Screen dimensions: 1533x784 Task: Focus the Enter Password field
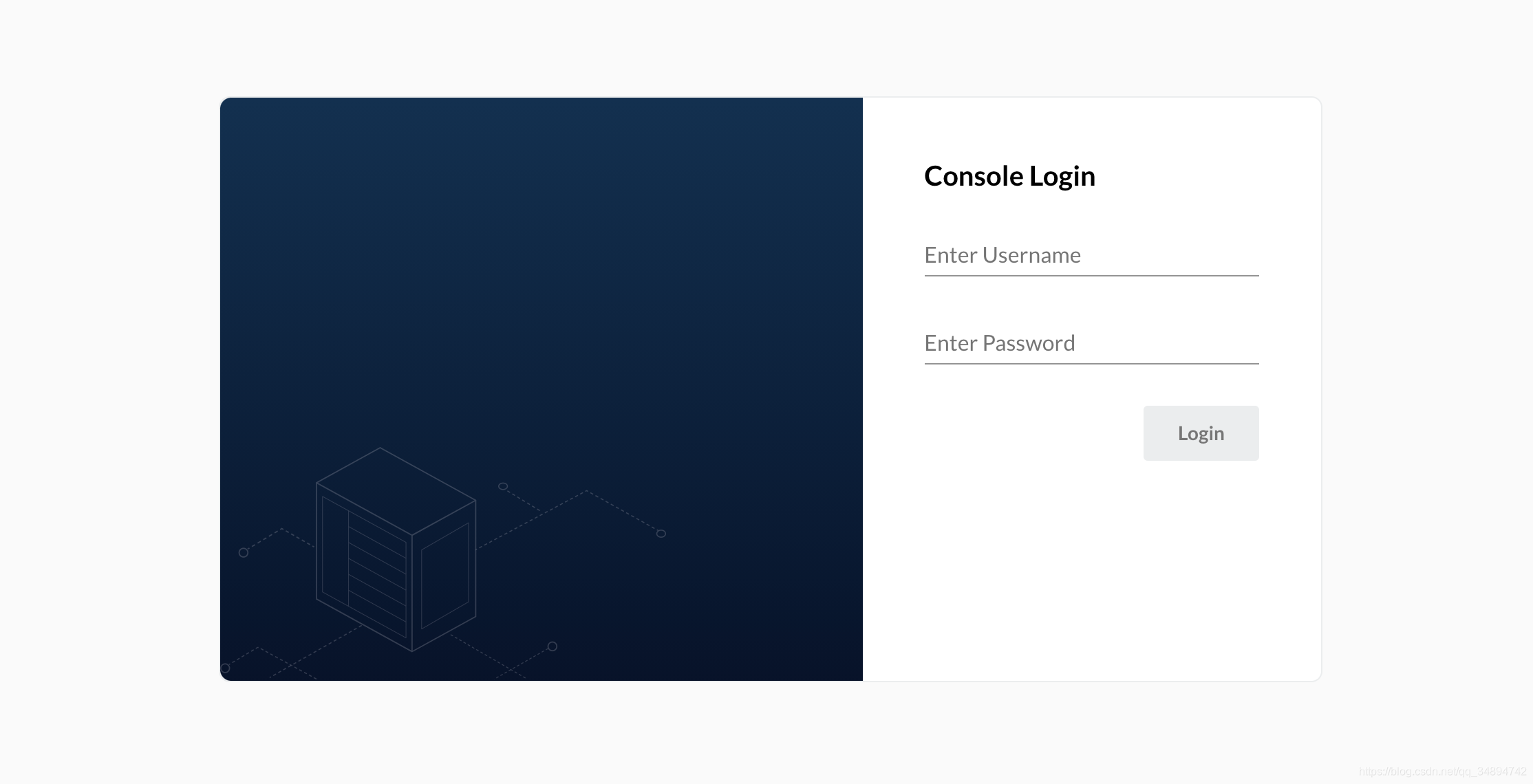[x=1091, y=344]
